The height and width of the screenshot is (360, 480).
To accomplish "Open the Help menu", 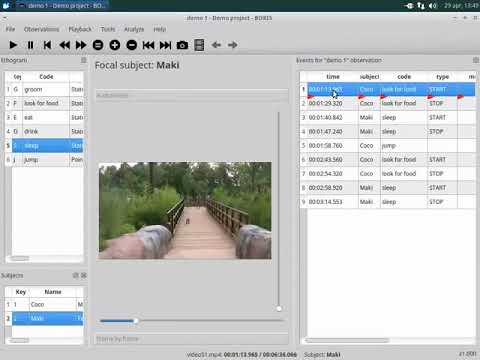I will point(160,29).
